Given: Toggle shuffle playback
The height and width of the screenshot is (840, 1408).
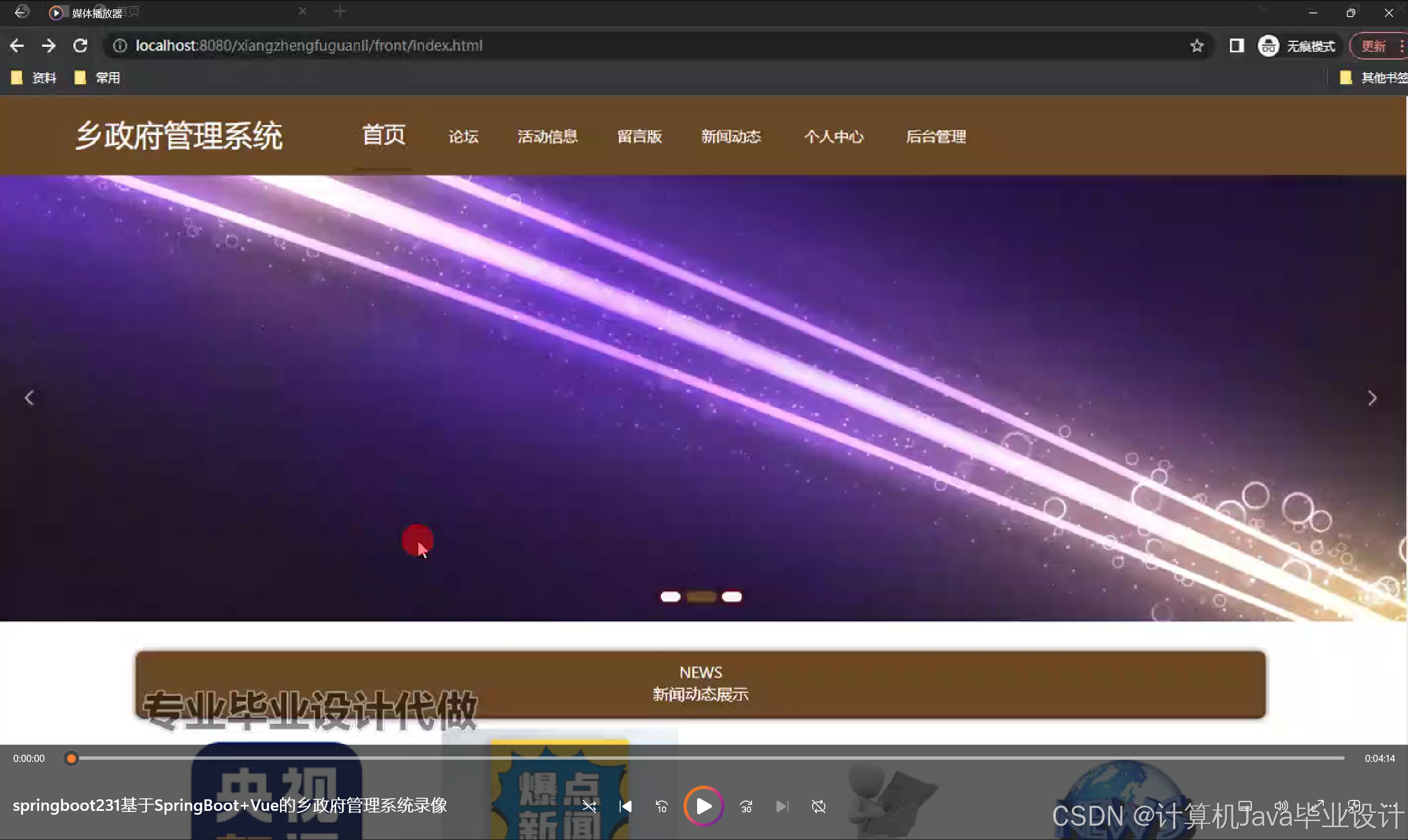Looking at the screenshot, I should pyautogui.click(x=589, y=806).
